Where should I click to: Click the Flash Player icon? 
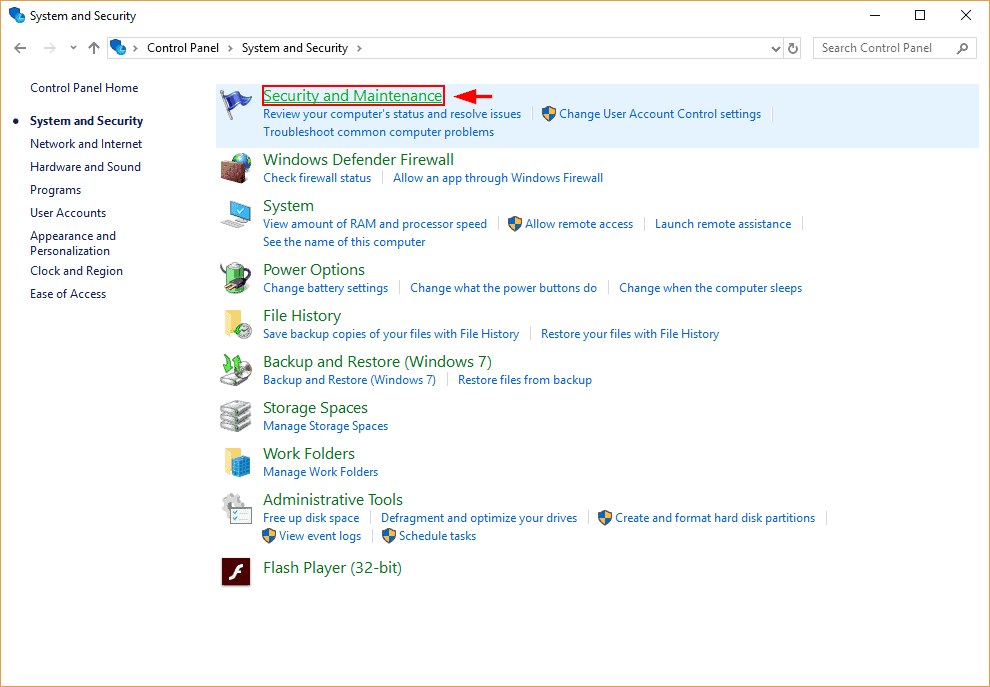click(x=236, y=571)
